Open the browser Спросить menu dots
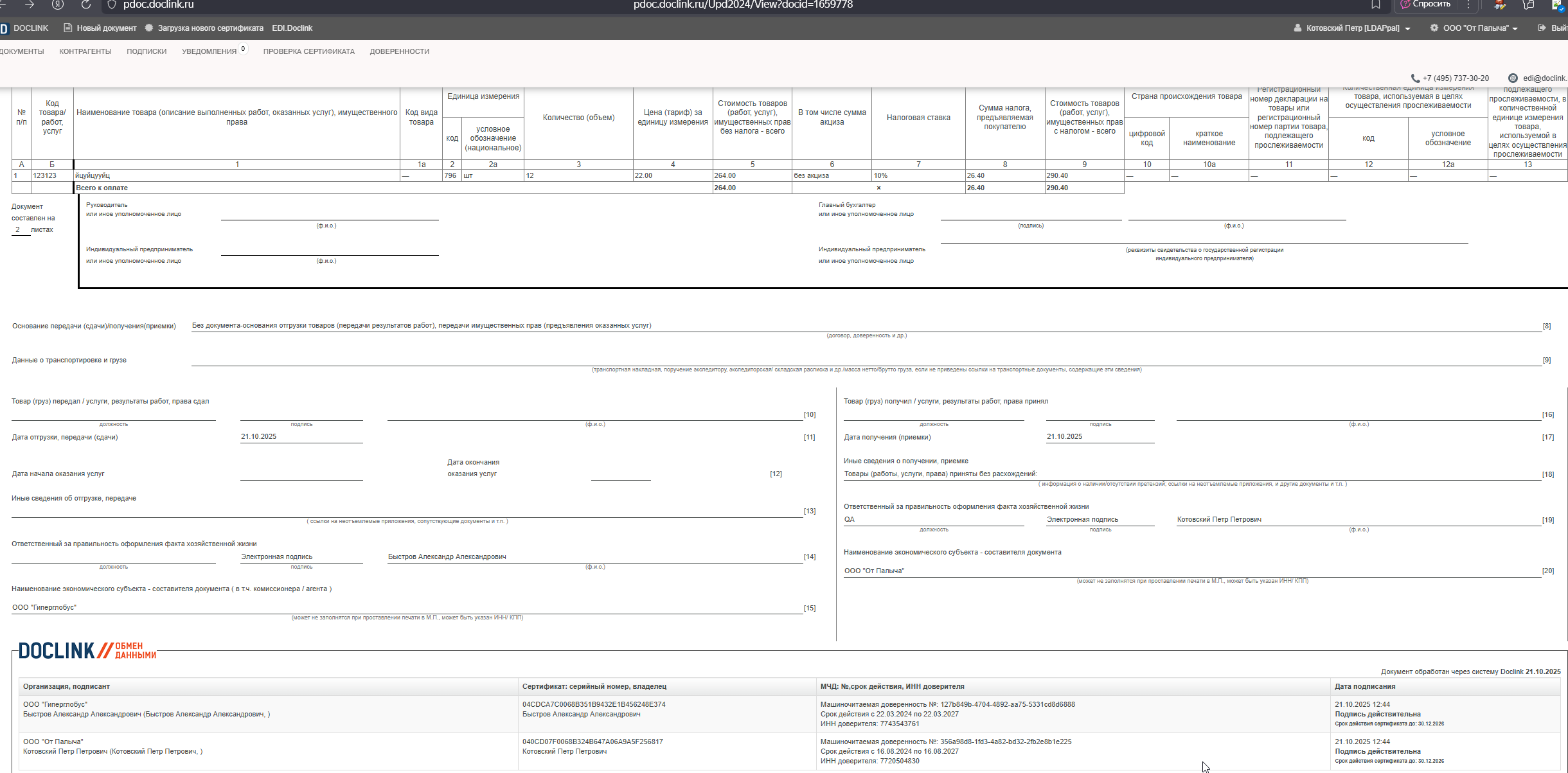Viewport: 1568px width, 773px height. (1468, 4)
